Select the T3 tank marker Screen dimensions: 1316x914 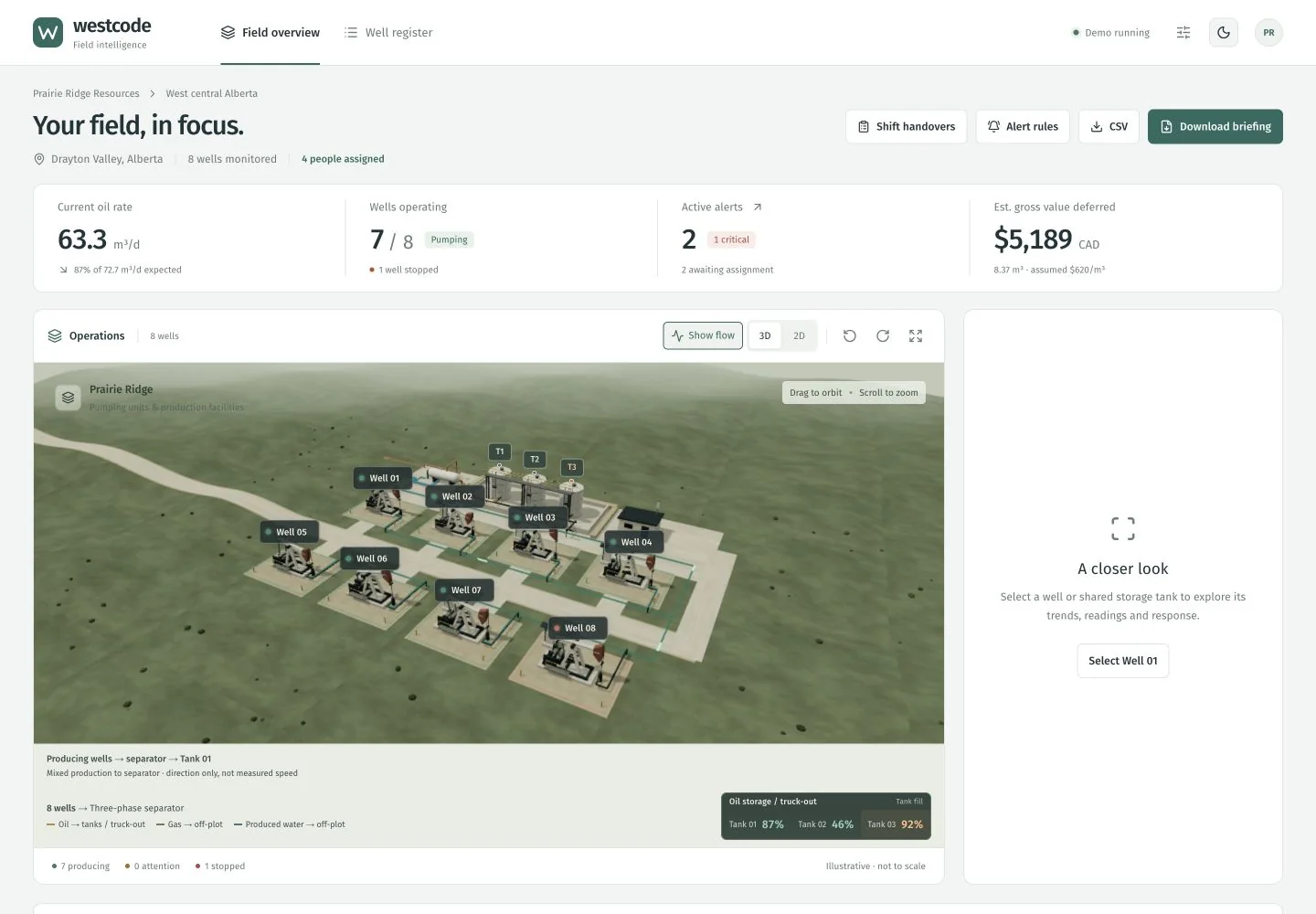tap(572, 467)
